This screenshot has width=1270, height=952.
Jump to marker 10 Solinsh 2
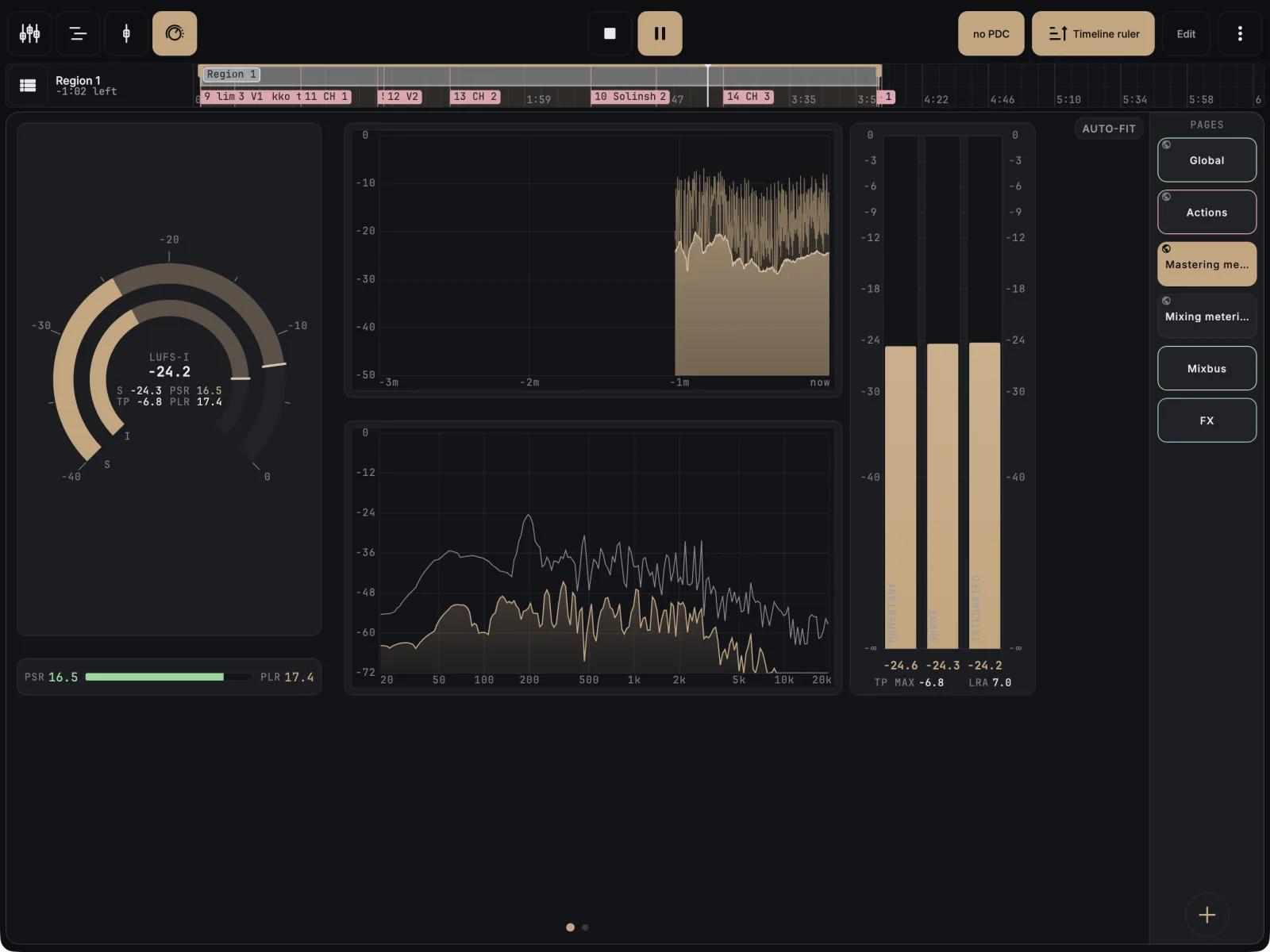630,97
